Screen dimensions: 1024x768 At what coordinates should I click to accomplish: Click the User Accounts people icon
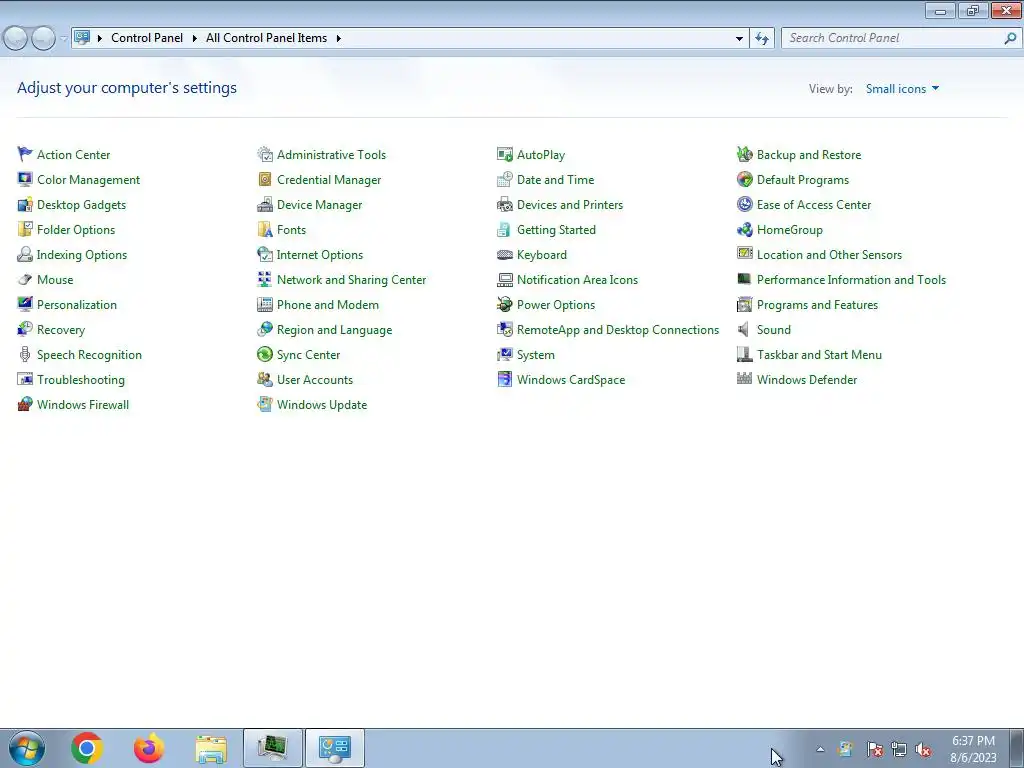(264, 379)
